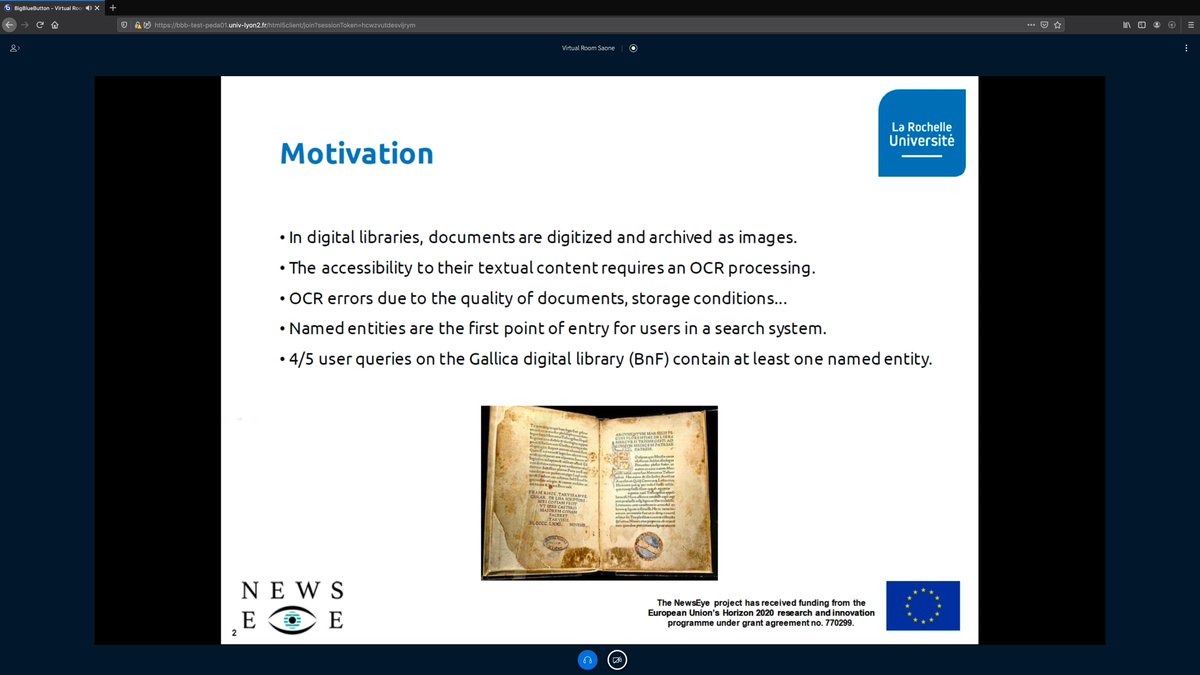This screenshot has height=675, width=1200.
Task: Go back with the browser back arrow
Action: tap(10, 24)
